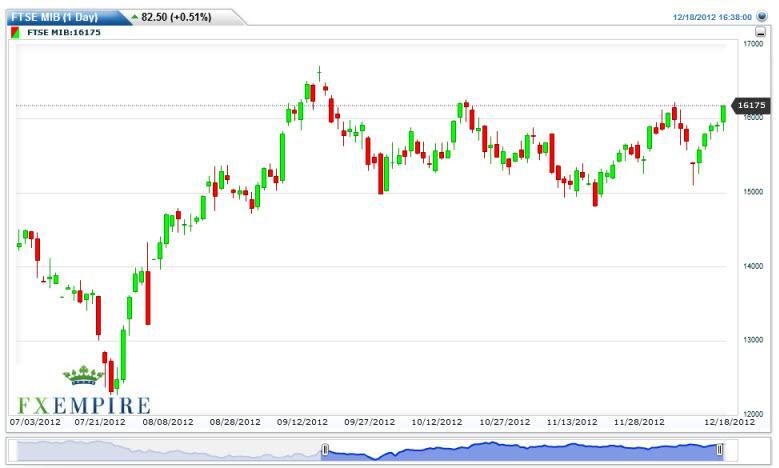The width and height of the screenshot is (779, 468).
Task: Click the 09/27/2012 date axis label
Action: (x=364, y=422)
